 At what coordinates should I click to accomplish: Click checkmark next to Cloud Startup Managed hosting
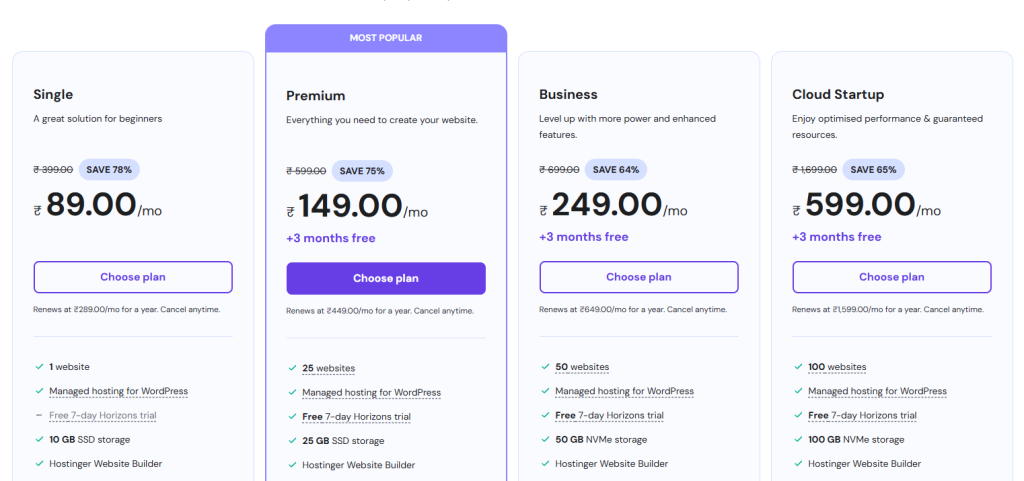coord(798,391)
